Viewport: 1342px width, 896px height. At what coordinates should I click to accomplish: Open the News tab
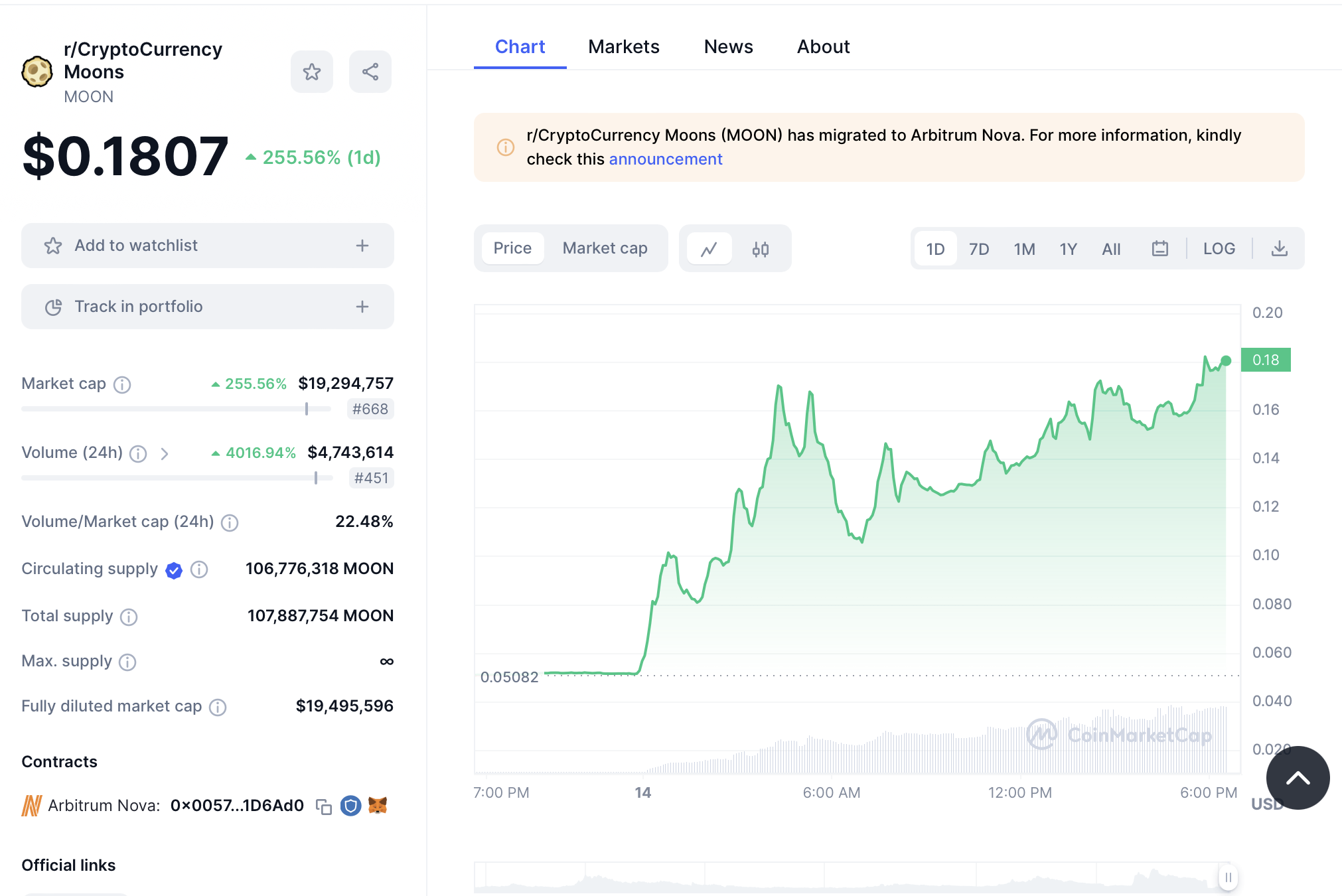[x=728, y=46]
